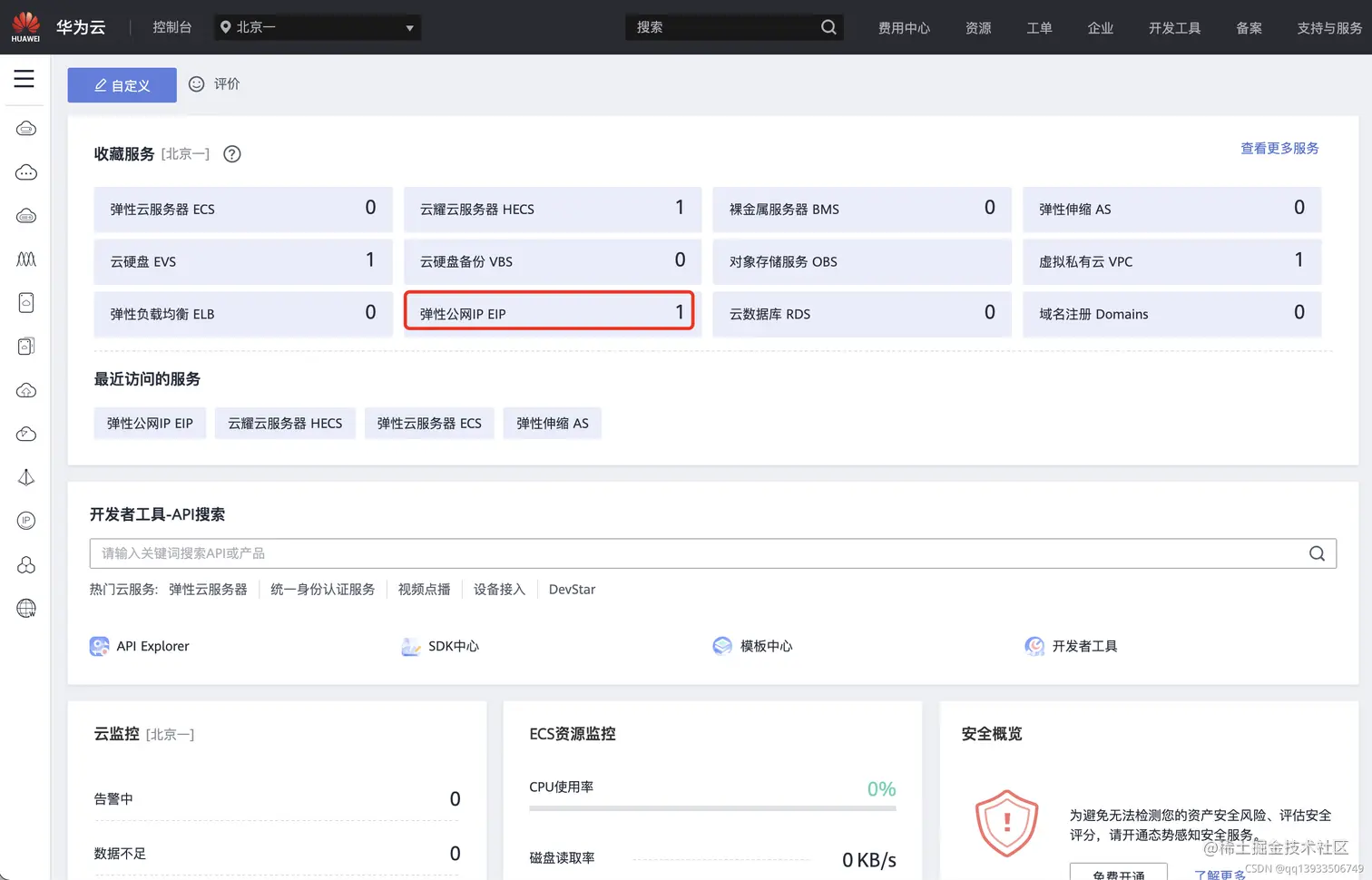The height and width of the screenshot is (880, 1372).
Task: Open the 云数据库 RDS service card
Action: [862, 314]
